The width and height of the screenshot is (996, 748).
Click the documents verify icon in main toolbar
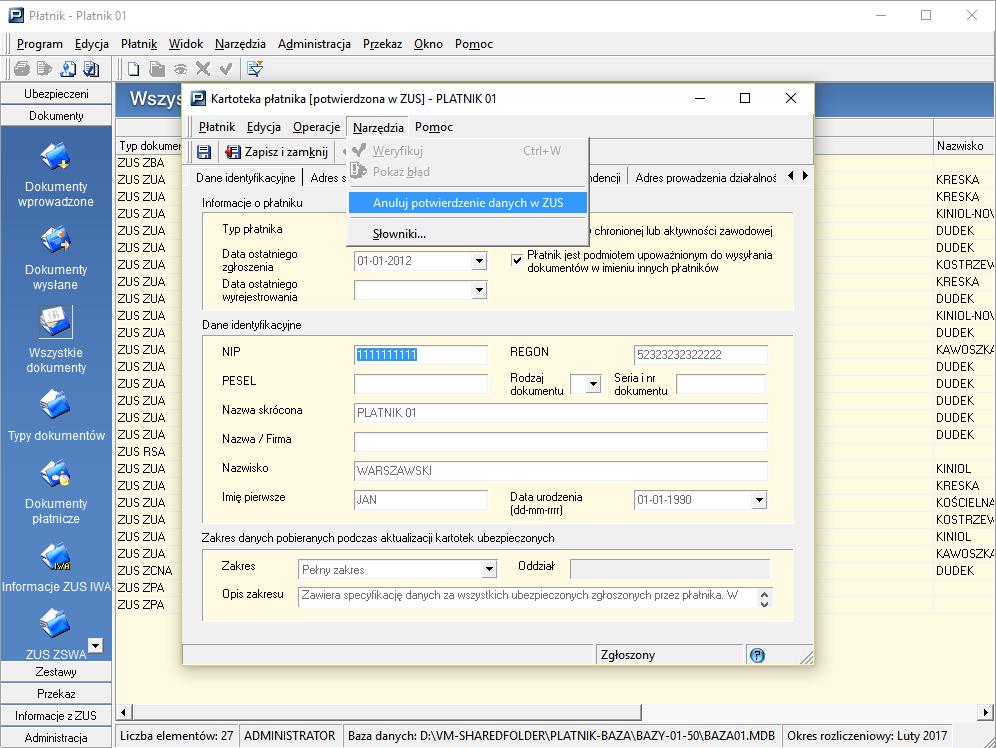coord(91,69)
